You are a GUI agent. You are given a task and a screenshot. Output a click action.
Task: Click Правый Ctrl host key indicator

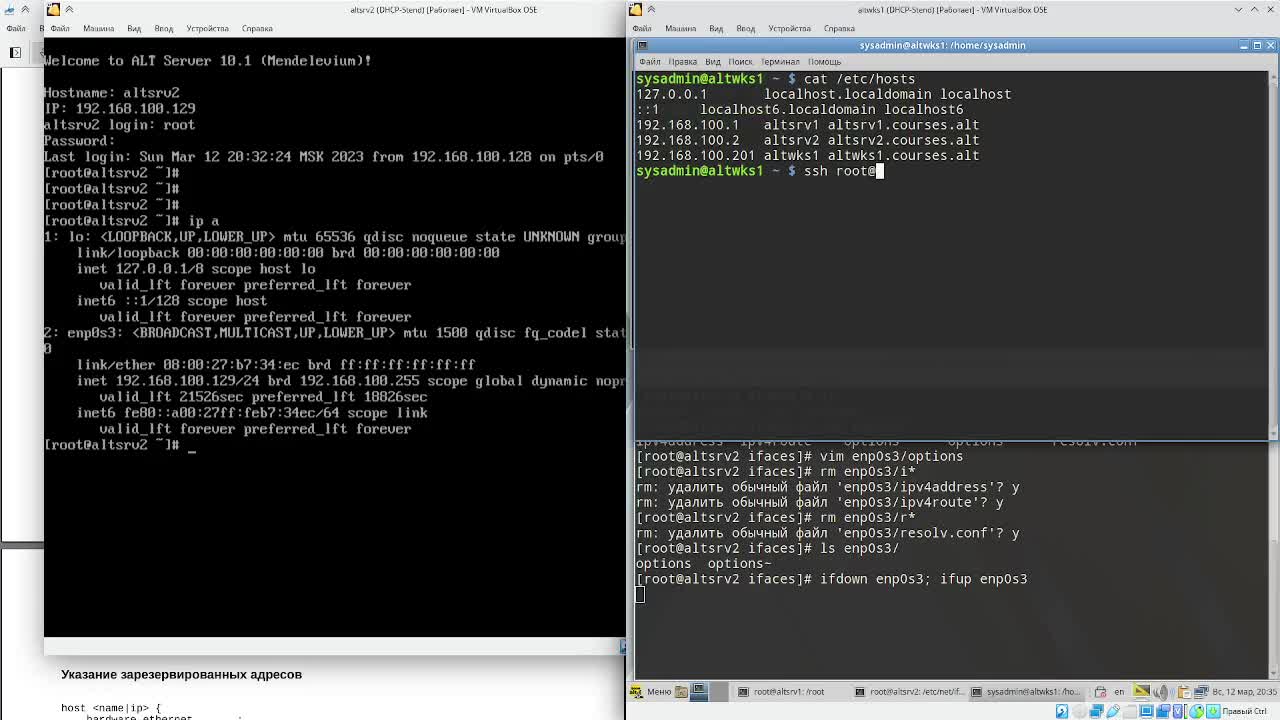pos(1245,711)
